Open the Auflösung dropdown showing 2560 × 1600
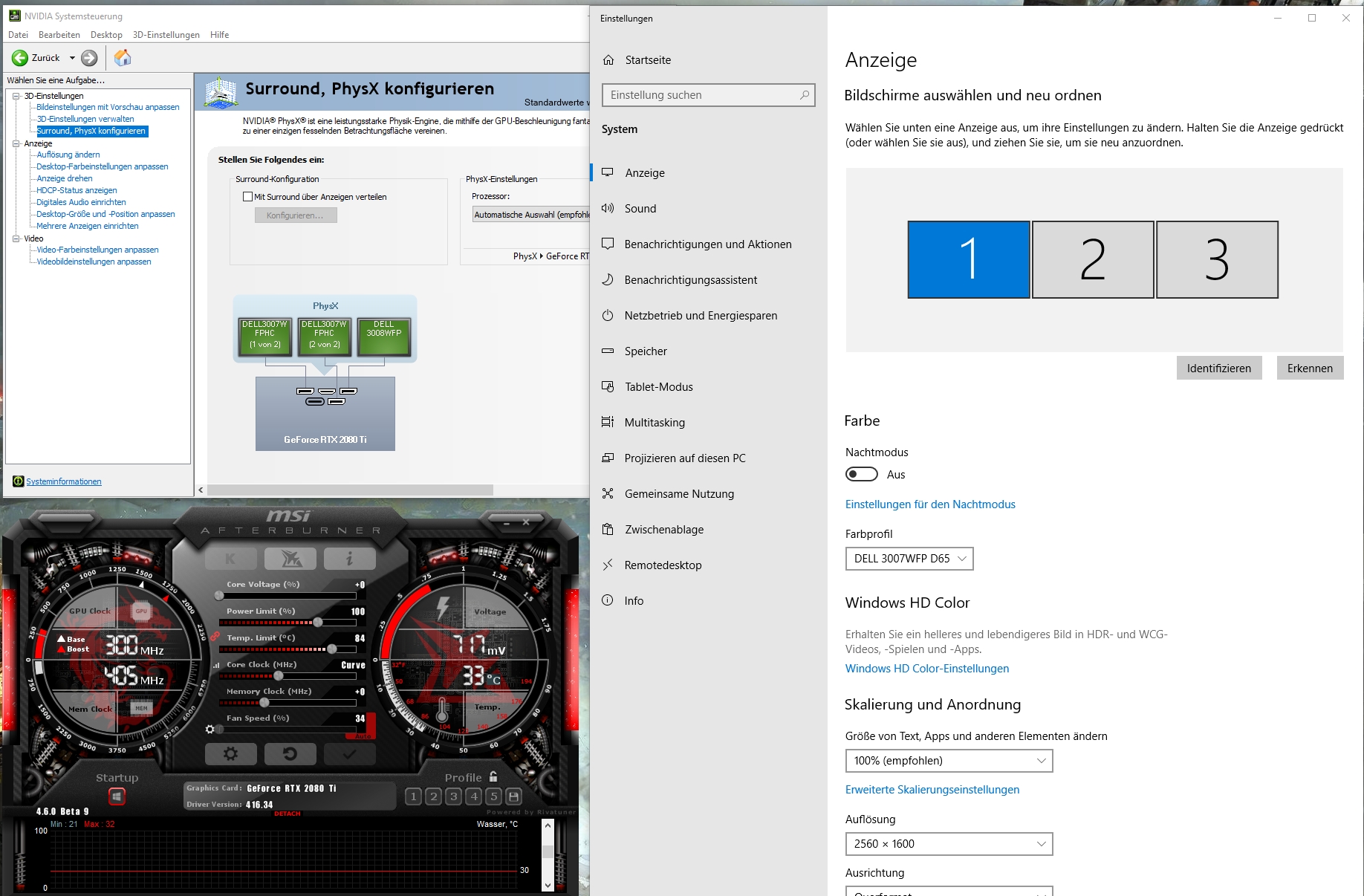Viewport: 1364px width, 896px height. 949,844
